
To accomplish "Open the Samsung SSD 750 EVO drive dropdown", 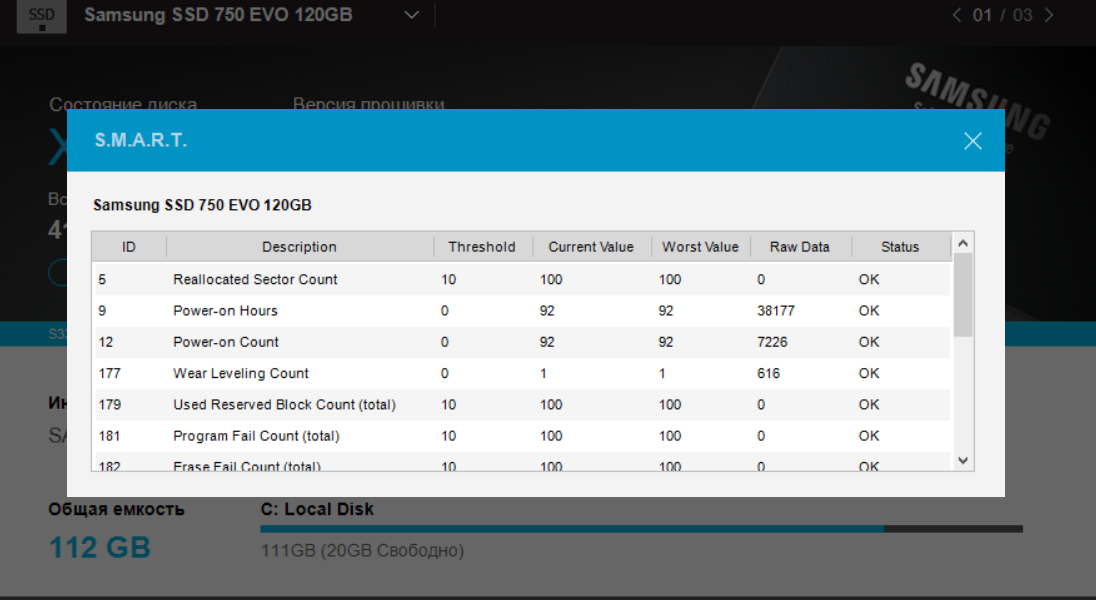I will [x=412, y=15].
